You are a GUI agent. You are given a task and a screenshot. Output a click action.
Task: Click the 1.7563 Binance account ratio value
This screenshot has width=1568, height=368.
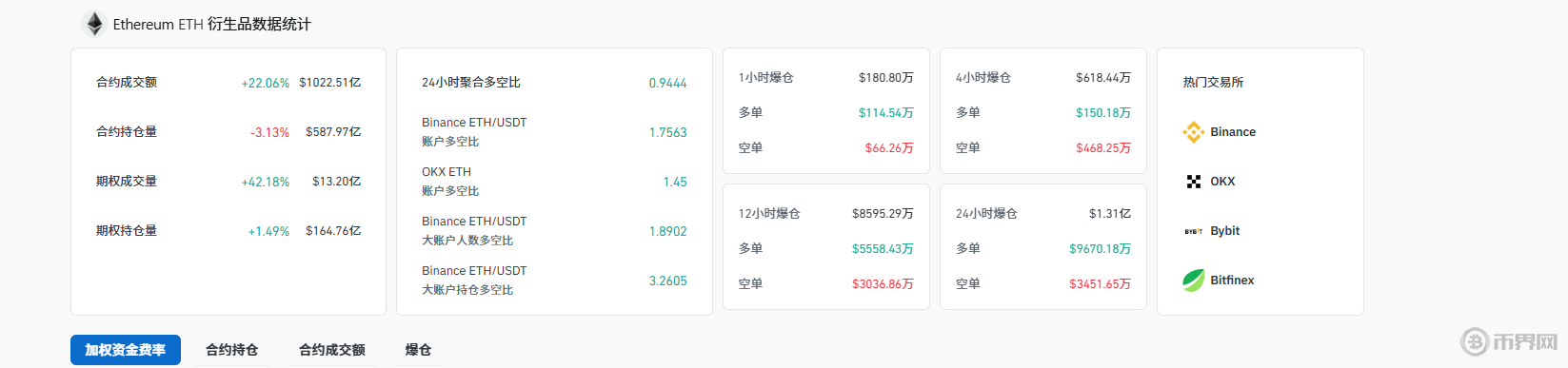(668, 132)
